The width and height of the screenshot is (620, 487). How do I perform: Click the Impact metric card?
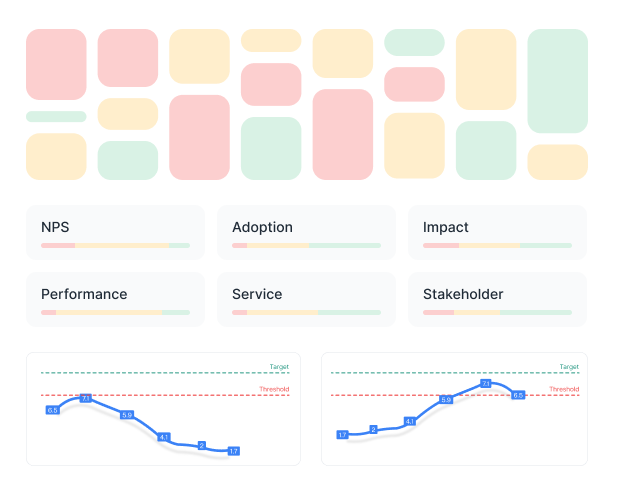point(497,232)
